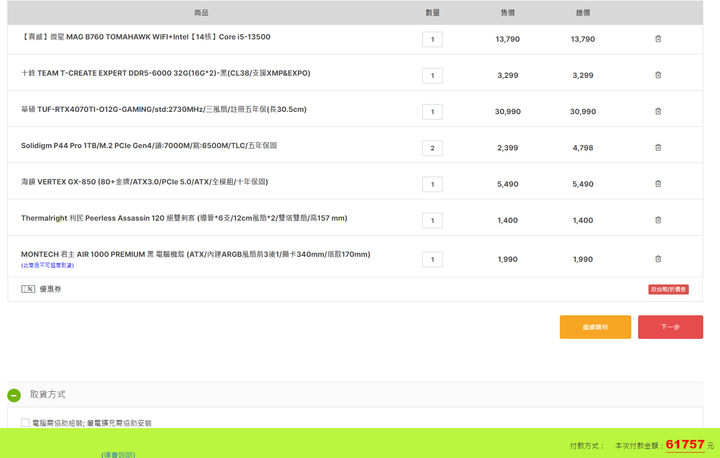Open MAG B760 TOMAHAWK WIFI product name
The width and height of the screenshot is (720, 458).
[146, 37]
